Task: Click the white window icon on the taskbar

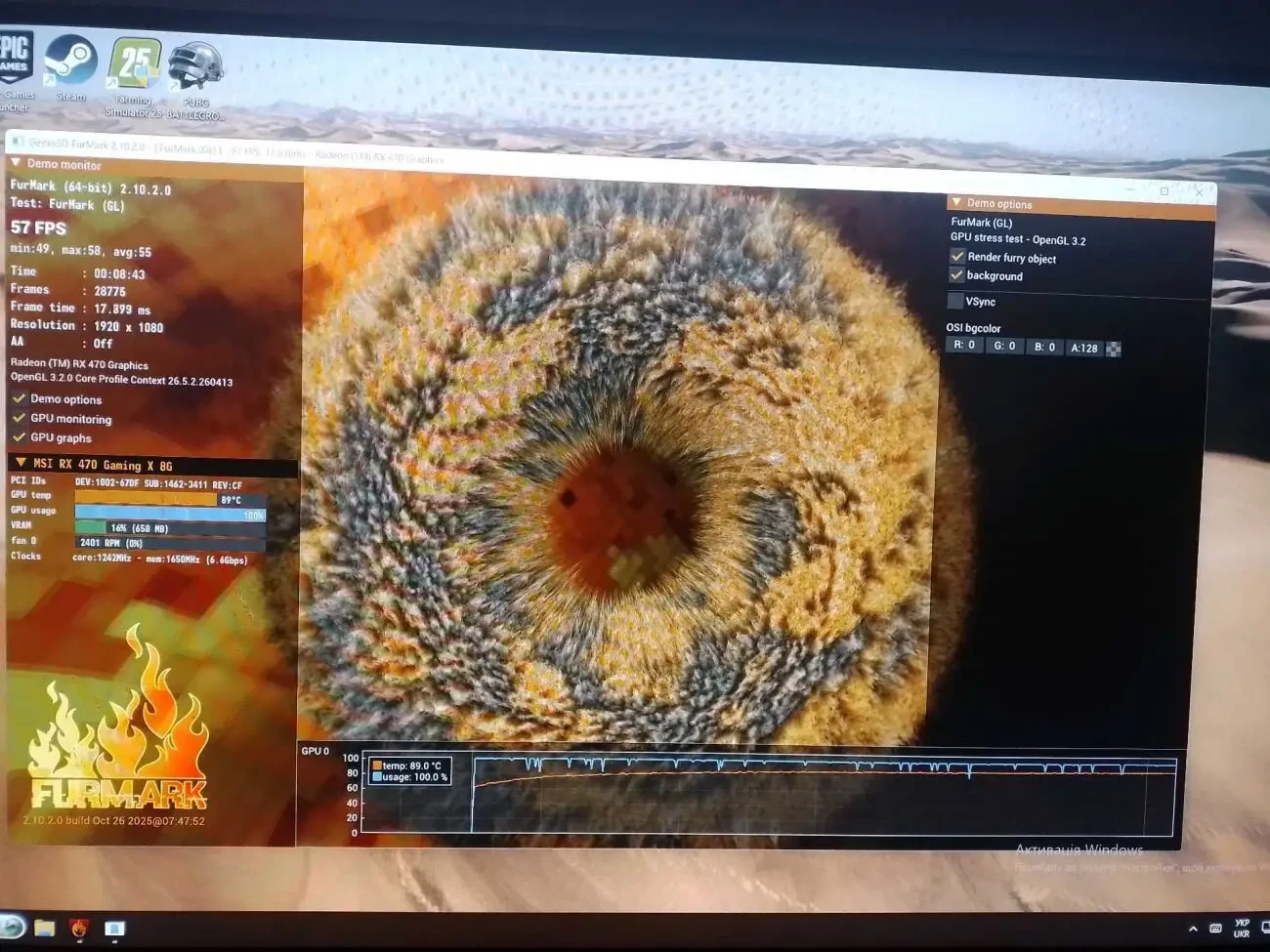Action: tap(114, 928)
